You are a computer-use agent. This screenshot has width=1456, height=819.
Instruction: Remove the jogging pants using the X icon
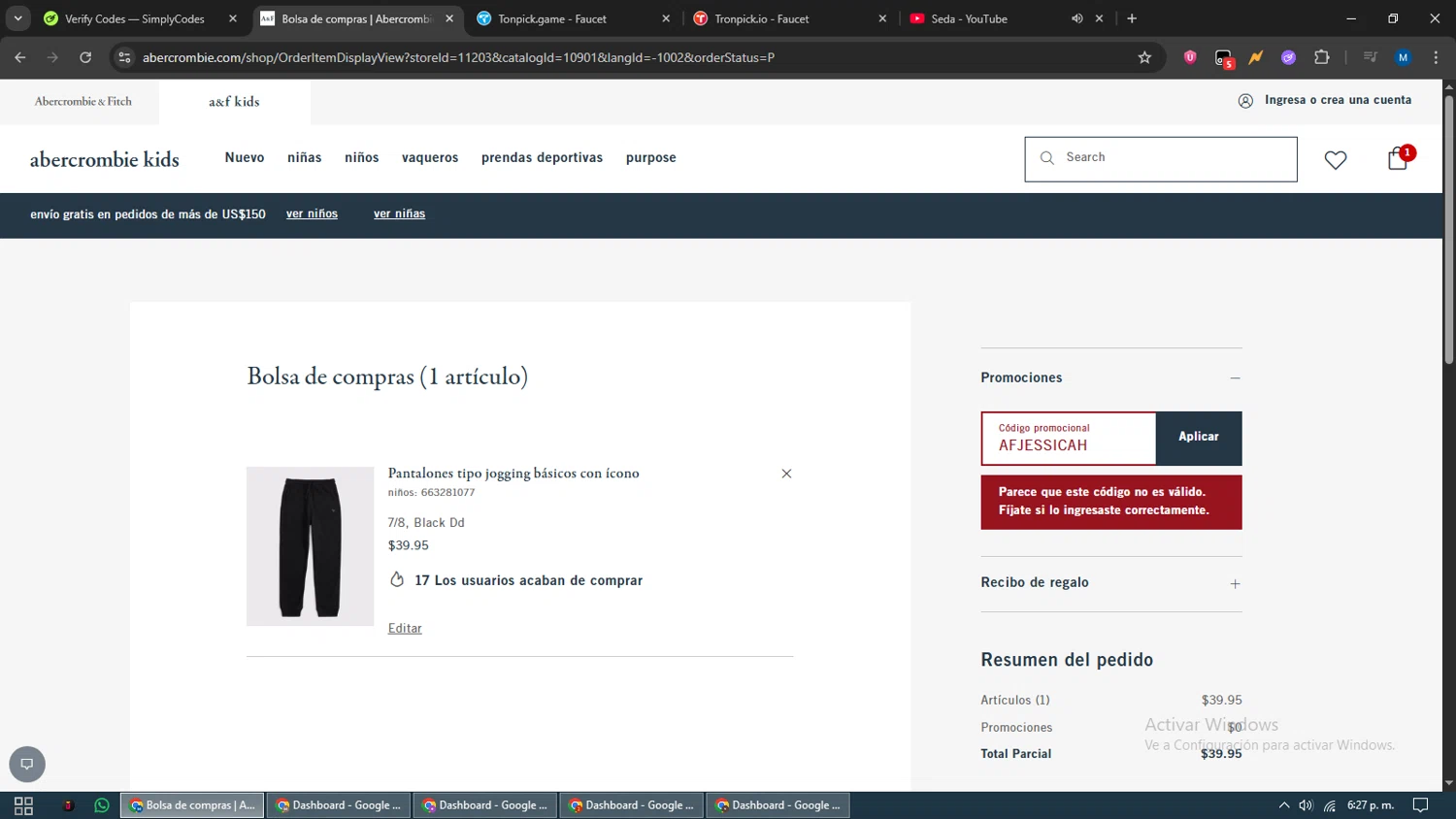[786, 474]
